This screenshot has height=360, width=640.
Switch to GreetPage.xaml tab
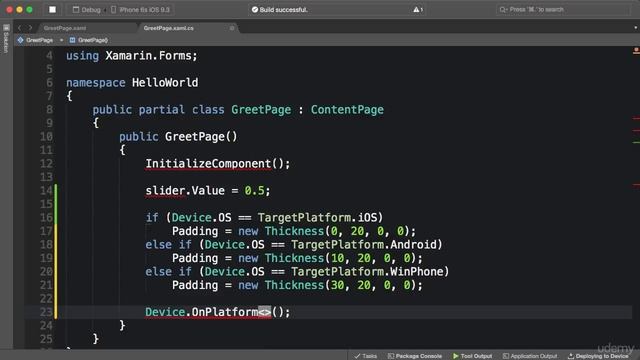[65, 28]
